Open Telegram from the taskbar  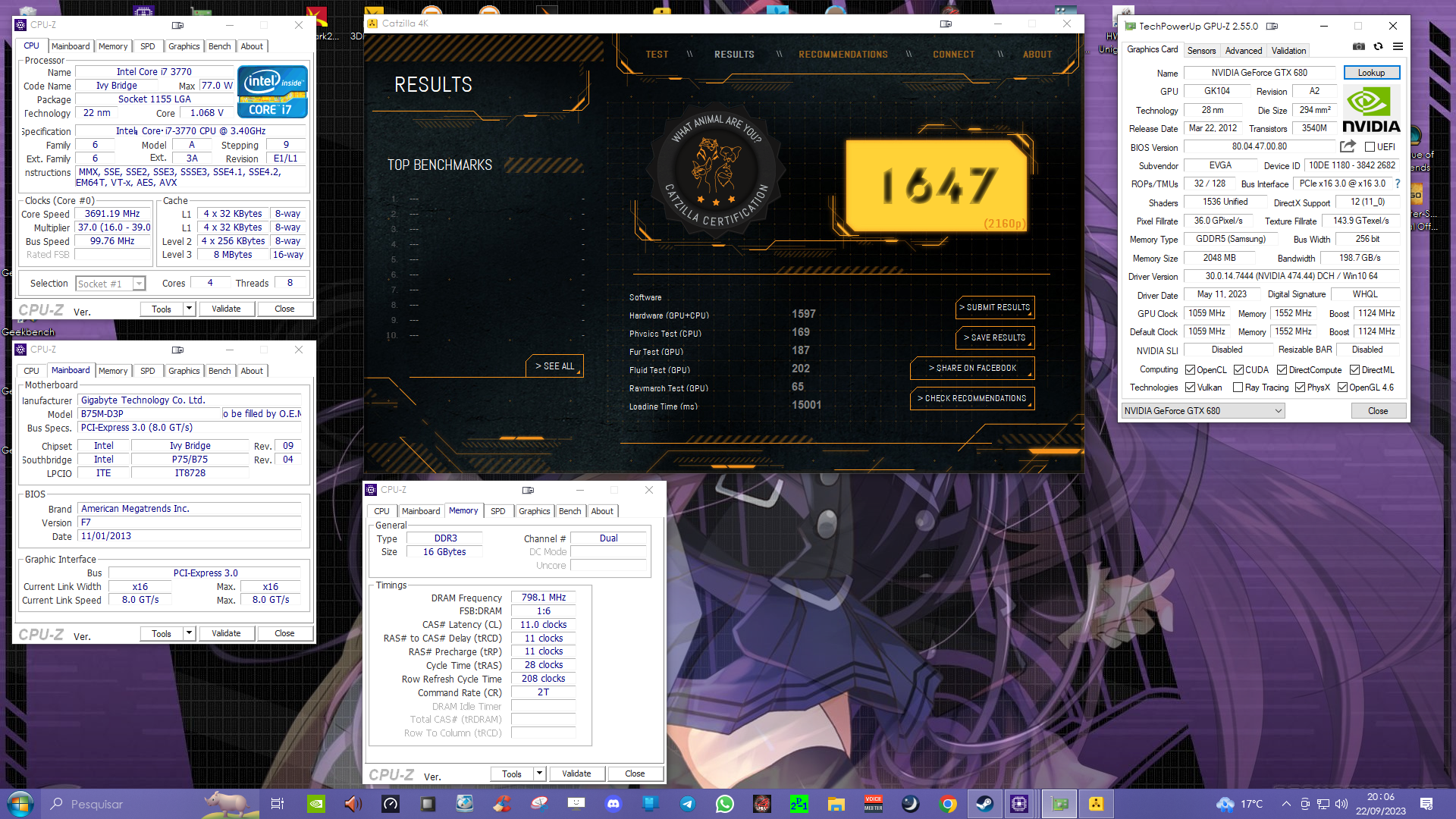(x=688, y=804)
